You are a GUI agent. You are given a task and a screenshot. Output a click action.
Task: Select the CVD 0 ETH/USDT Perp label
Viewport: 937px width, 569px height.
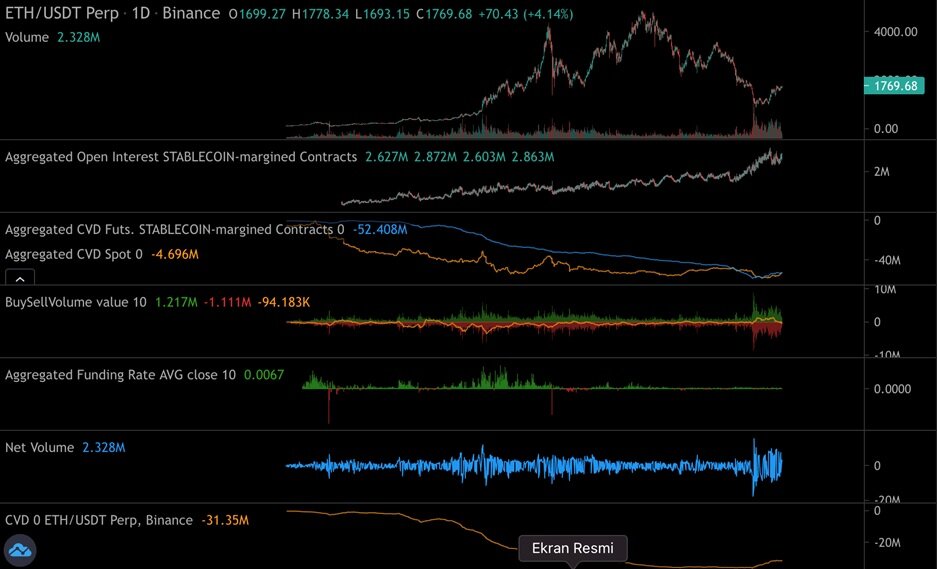click(98, 520)
